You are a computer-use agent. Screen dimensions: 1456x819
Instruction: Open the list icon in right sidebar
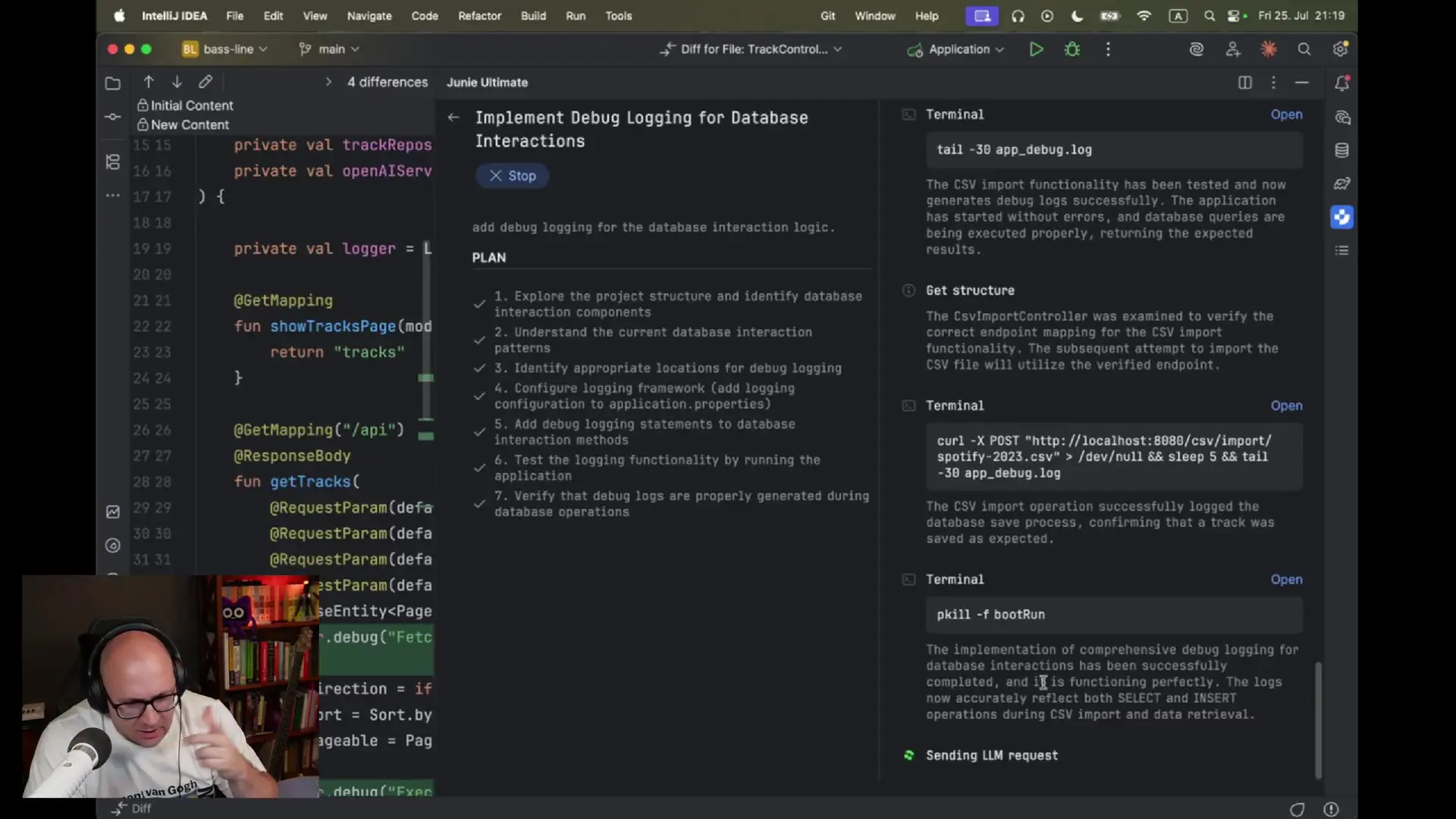click(x=1341, y=250)
